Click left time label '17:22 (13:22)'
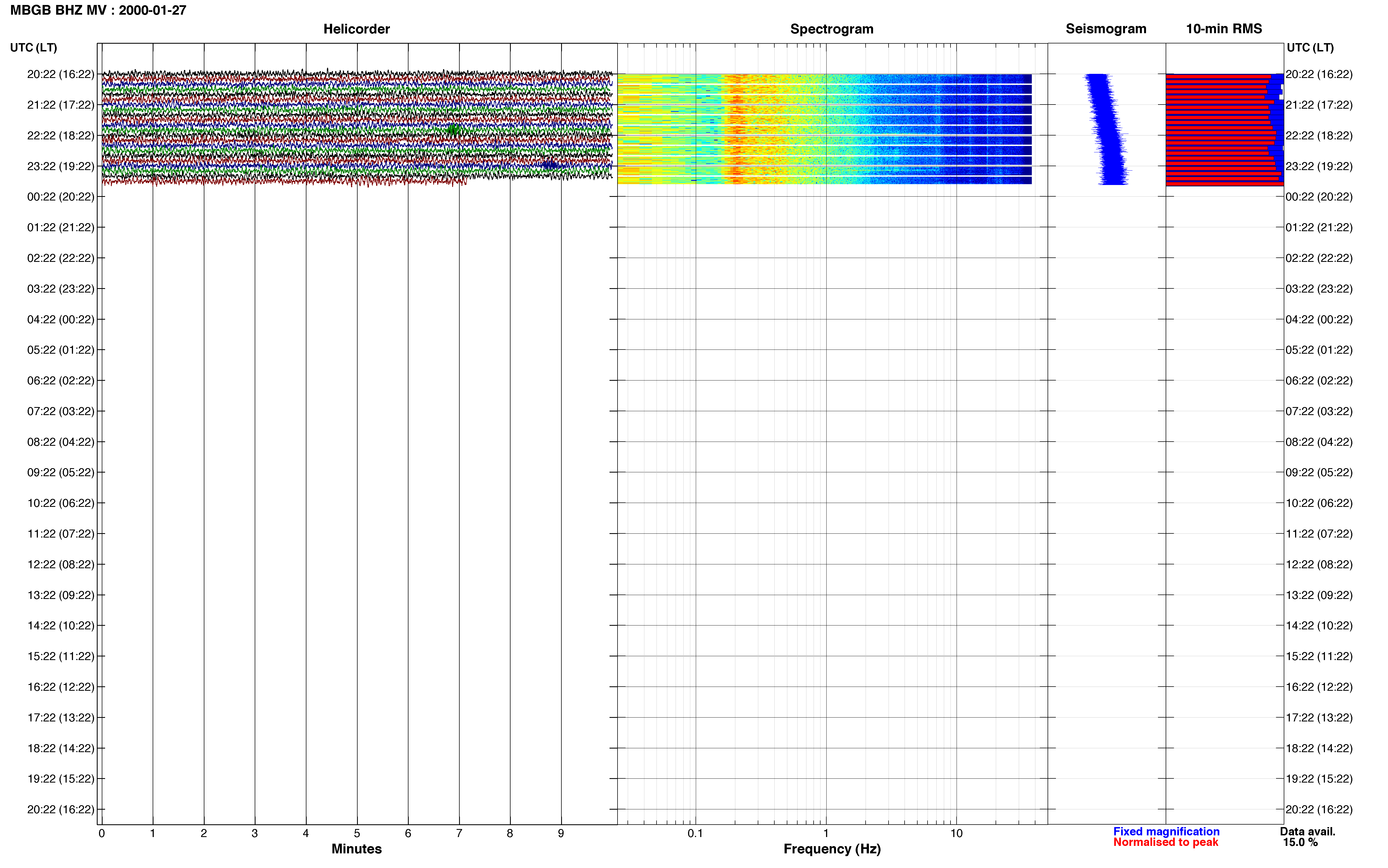This screenshot has height=868, width=1388. pyautogui.click(x=61, y=718)
